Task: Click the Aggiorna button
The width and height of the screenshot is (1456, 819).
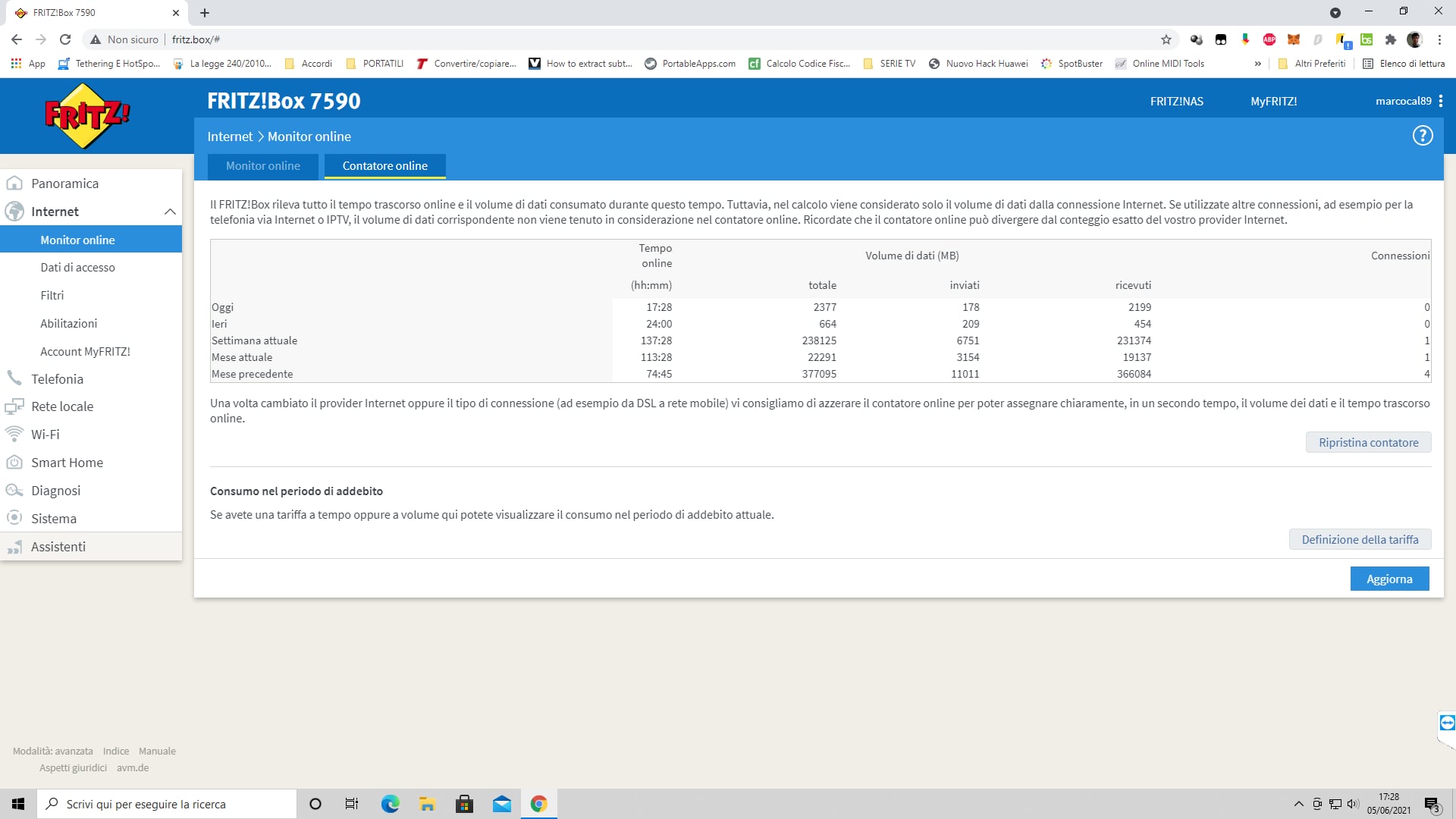Action: [x=1389, y=579]
